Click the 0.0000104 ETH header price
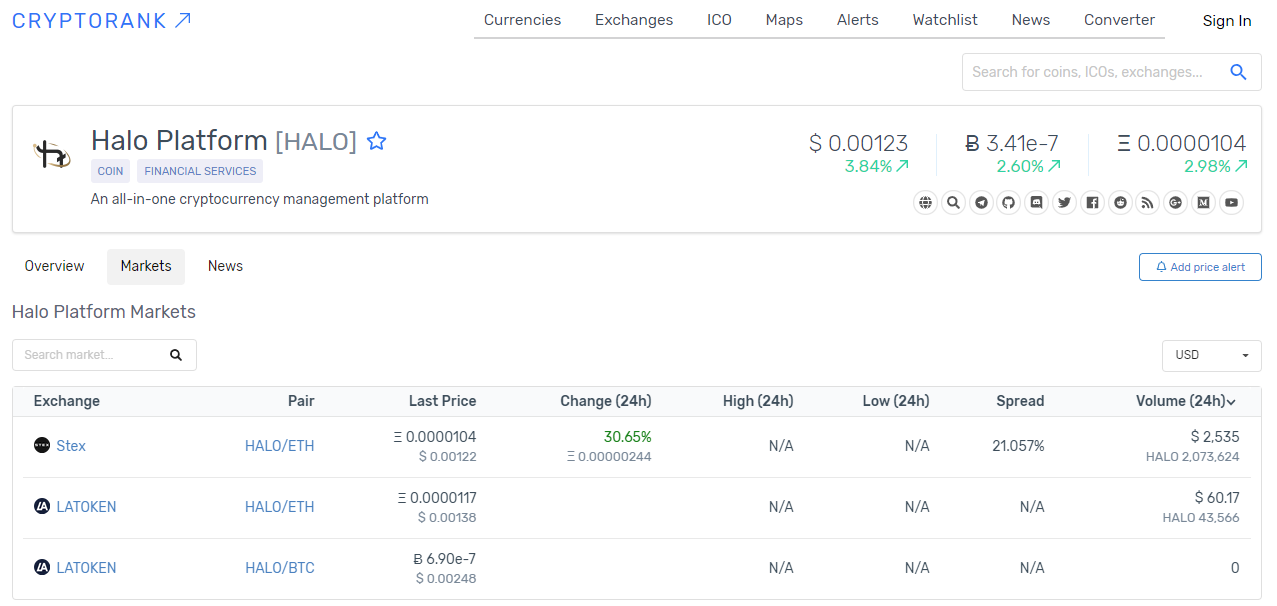Screen dimensions: 1277x606 1181,143
